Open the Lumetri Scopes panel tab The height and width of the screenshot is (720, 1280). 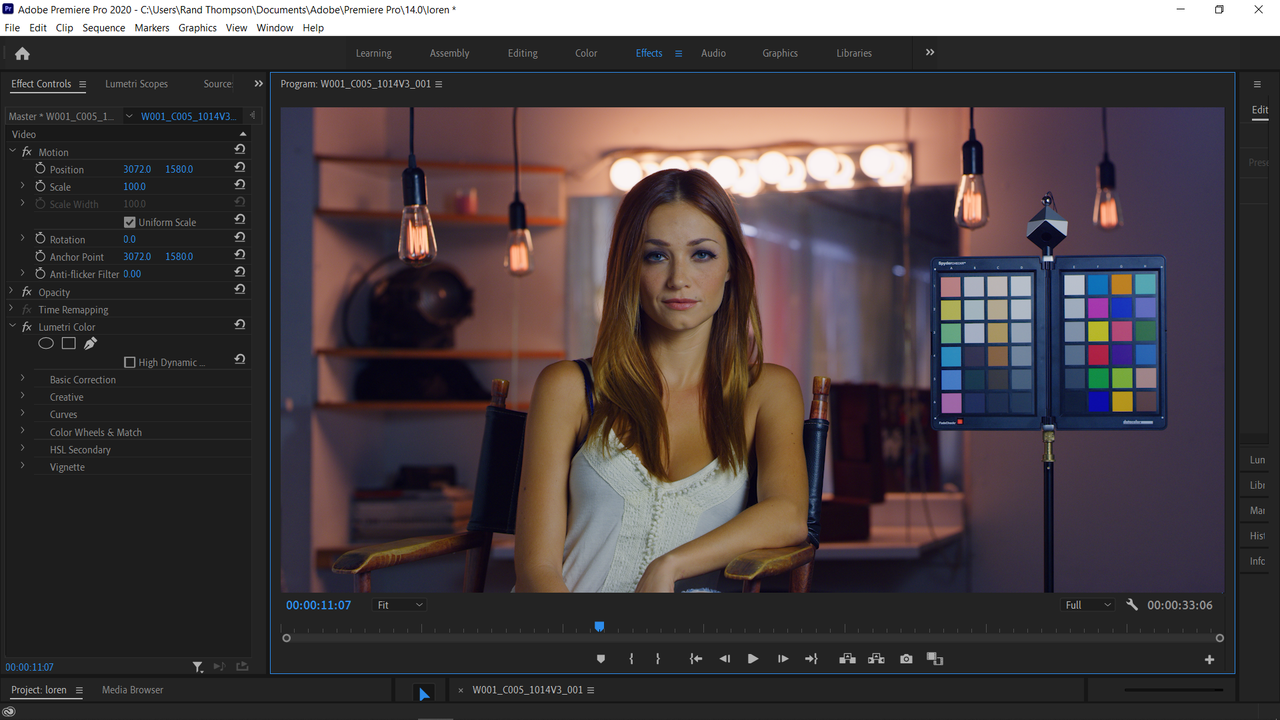tap(136, 84)
